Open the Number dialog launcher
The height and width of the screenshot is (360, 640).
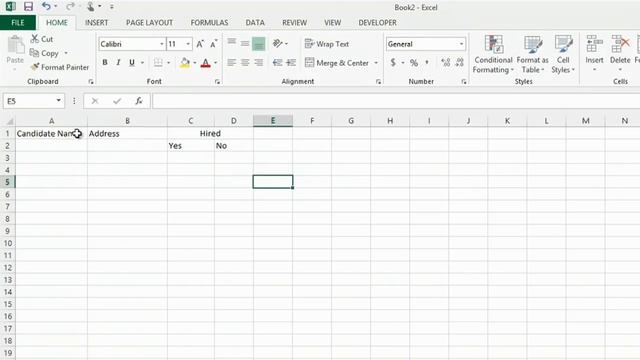click(x=464, y=82)
